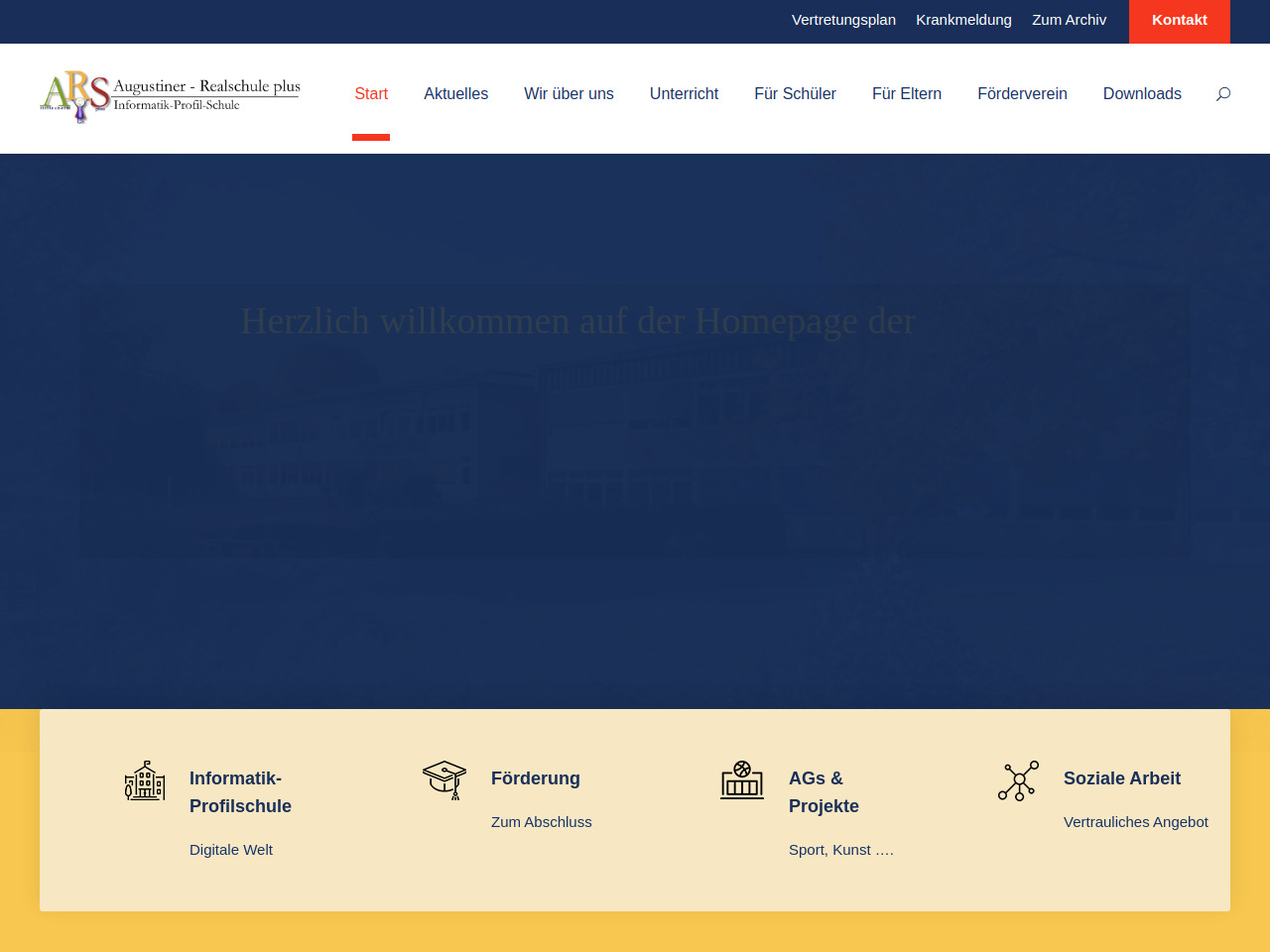The width and height of the screenshot is (1270, 952).
Task: Open the Start menu tab
Action: coord(371,94)
